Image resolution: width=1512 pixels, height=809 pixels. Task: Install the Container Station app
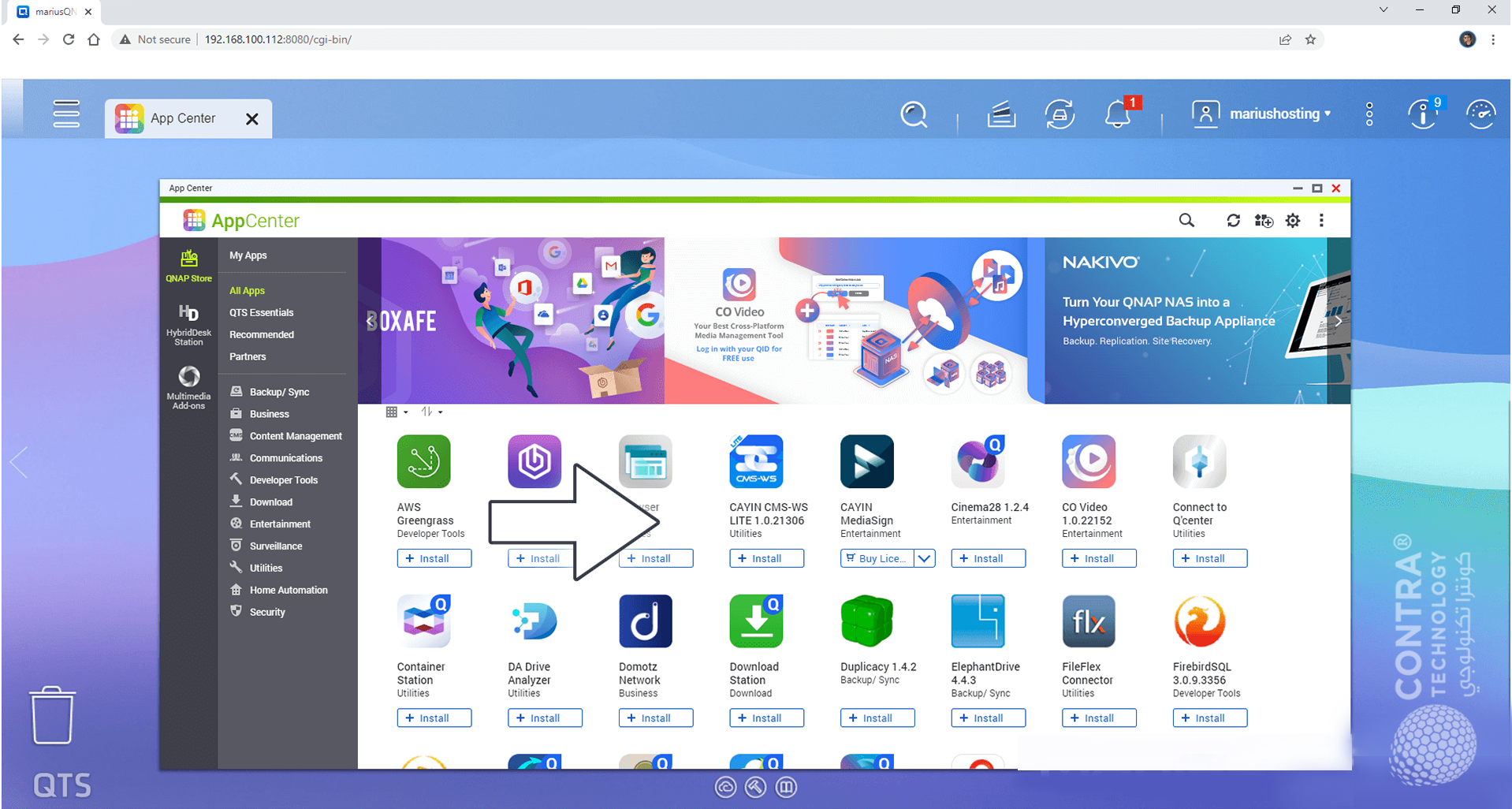(434, 718)
